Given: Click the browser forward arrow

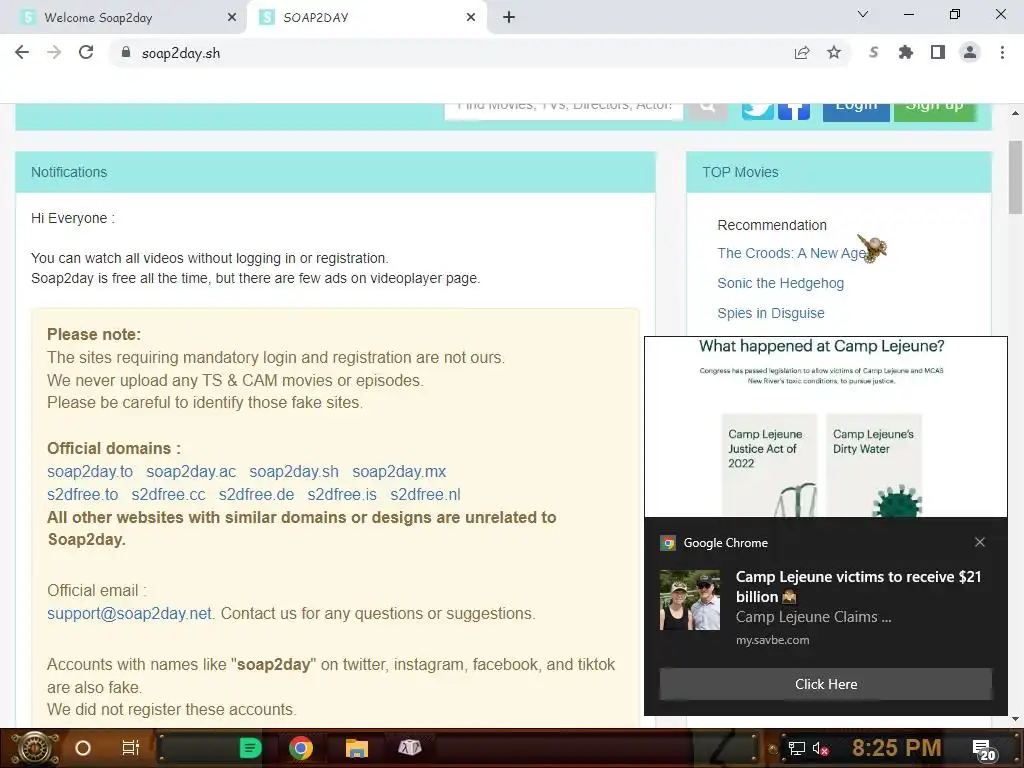Looking at the screenshot, I should coord(54,52).
